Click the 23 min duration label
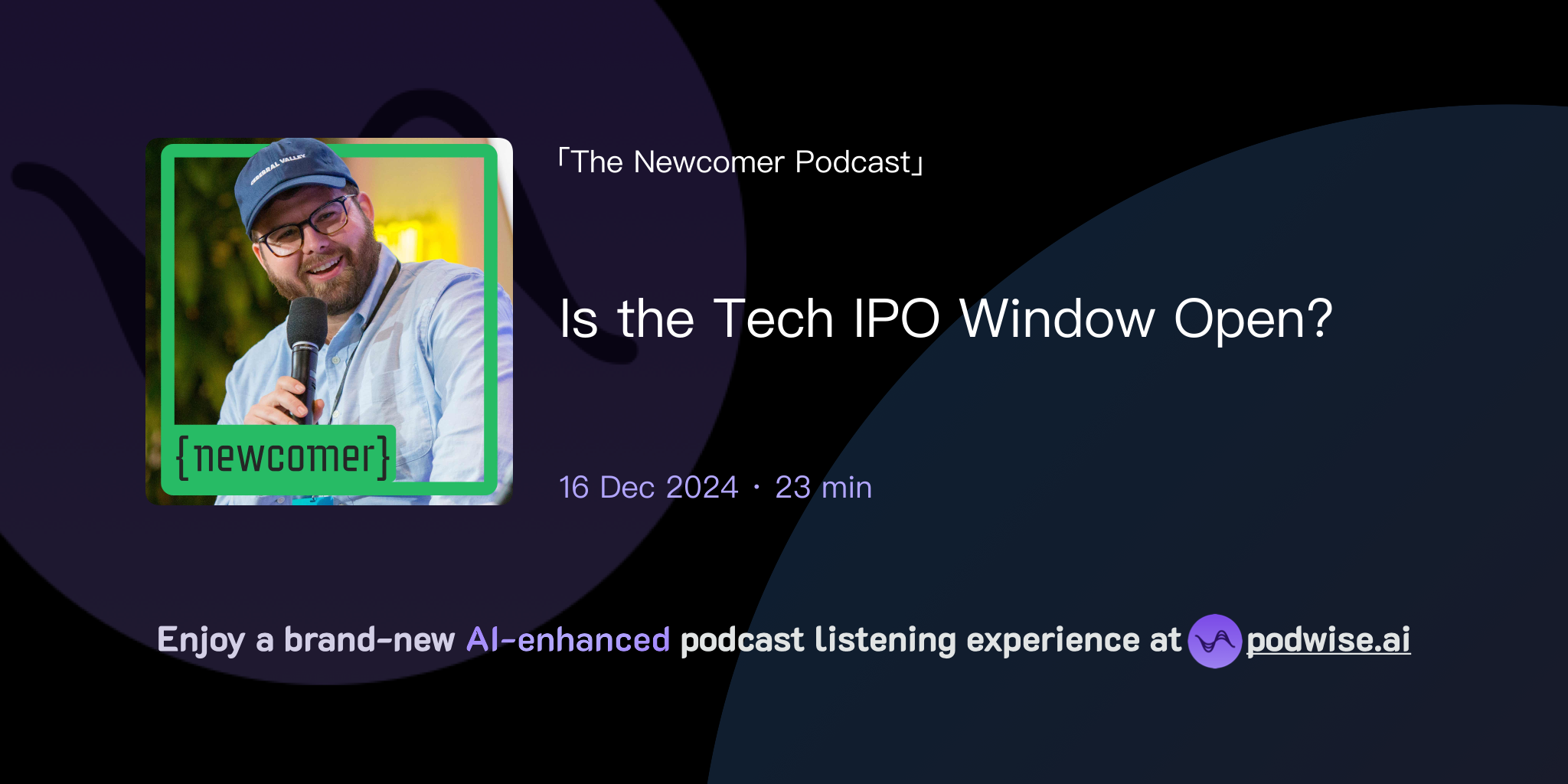 coord(823,487)
